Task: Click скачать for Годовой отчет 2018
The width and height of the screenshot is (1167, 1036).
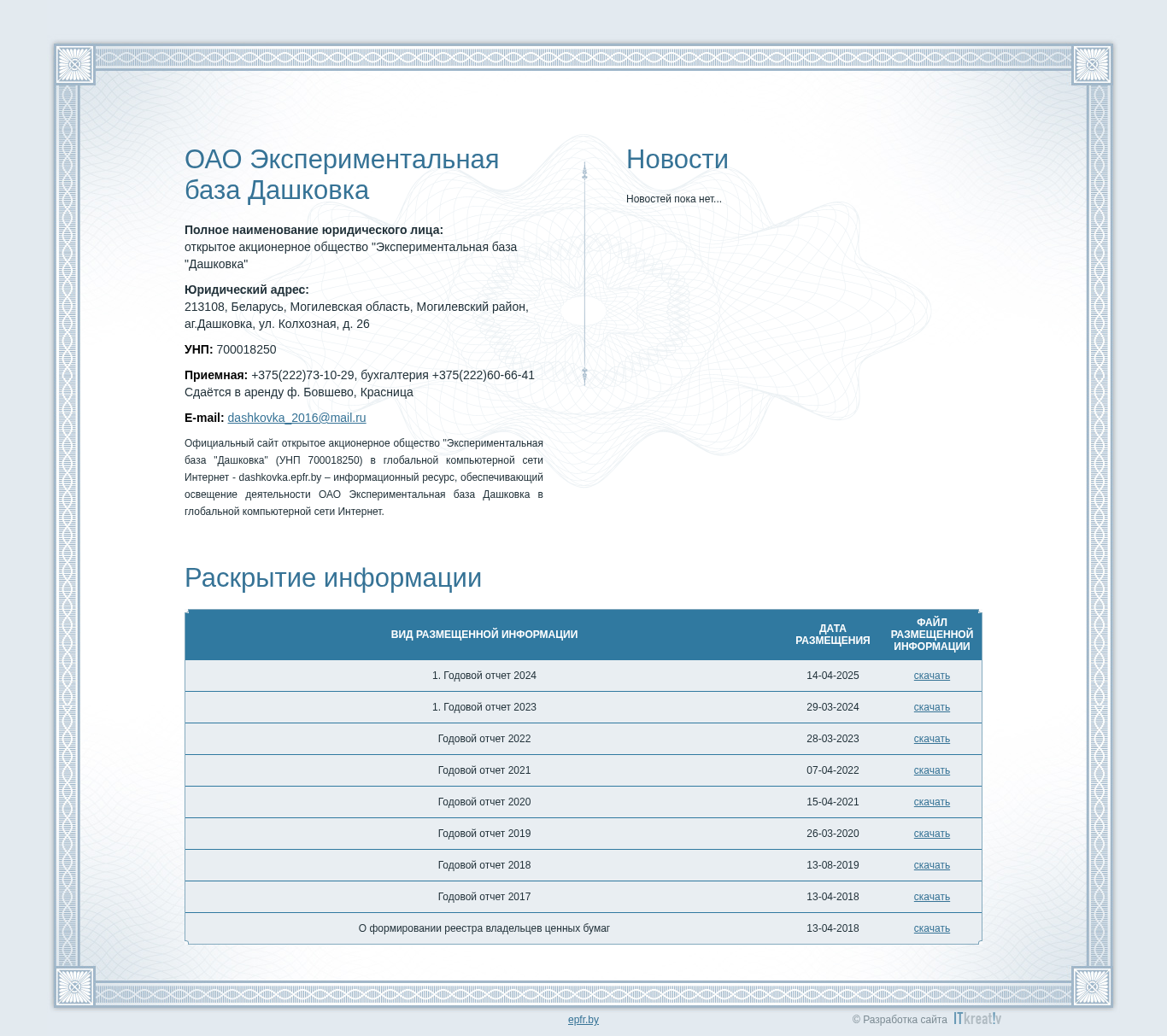Action: (x=931, y=865)
